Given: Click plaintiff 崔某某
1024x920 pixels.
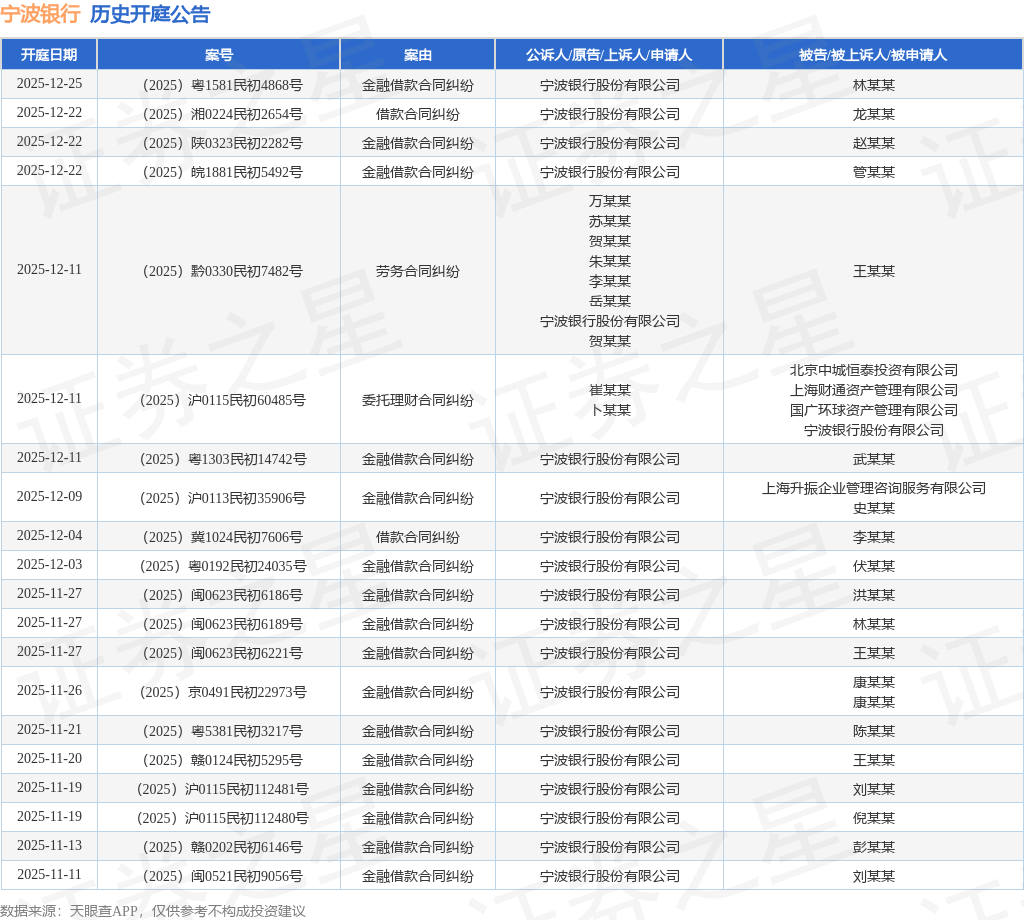Looking at the screenshot, I should pyautogui.click(x=610, y=390).
